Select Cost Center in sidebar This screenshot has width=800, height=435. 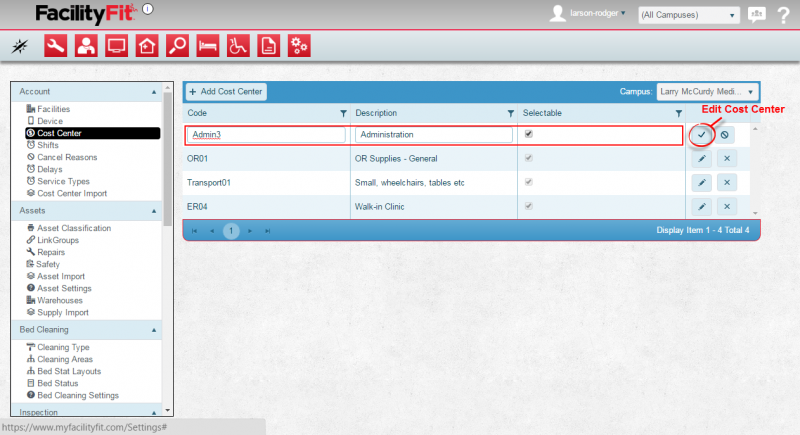[x=92, y=133]
